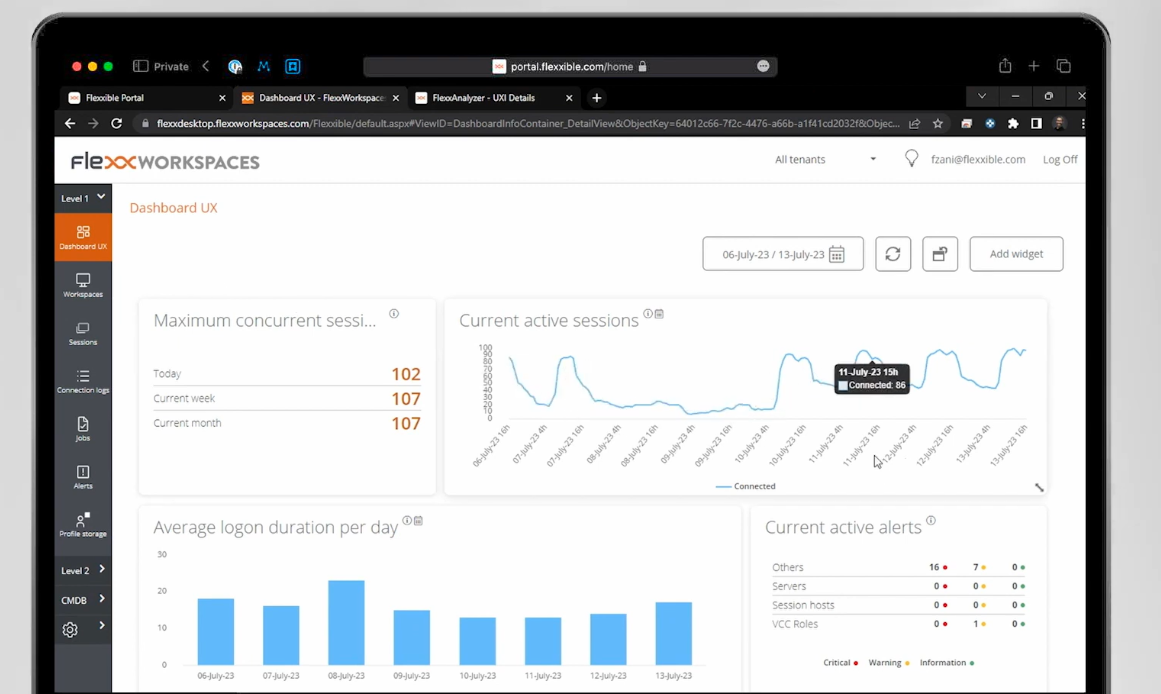Reload the page with browser refresh button

(x=116, y=124)
